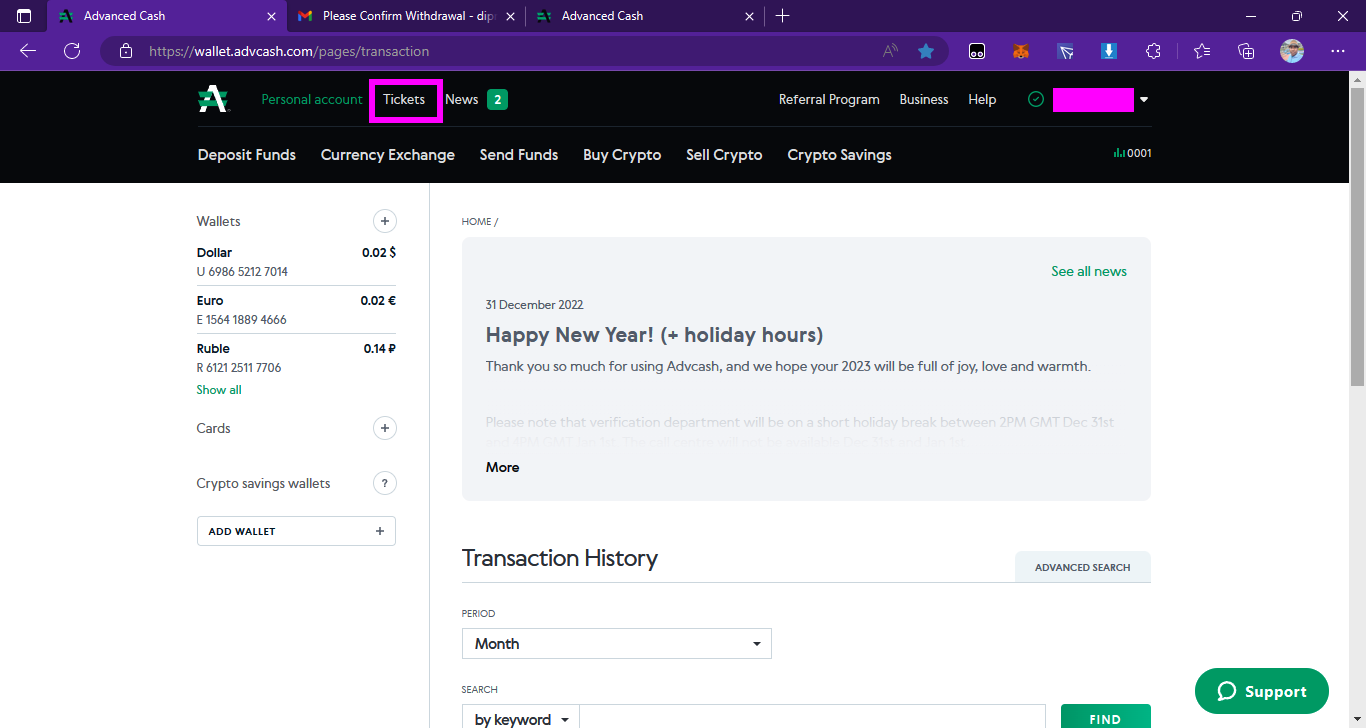Click the transaction keyword search field
Viewport: 1366px width, 728px height.
point(813,718)
